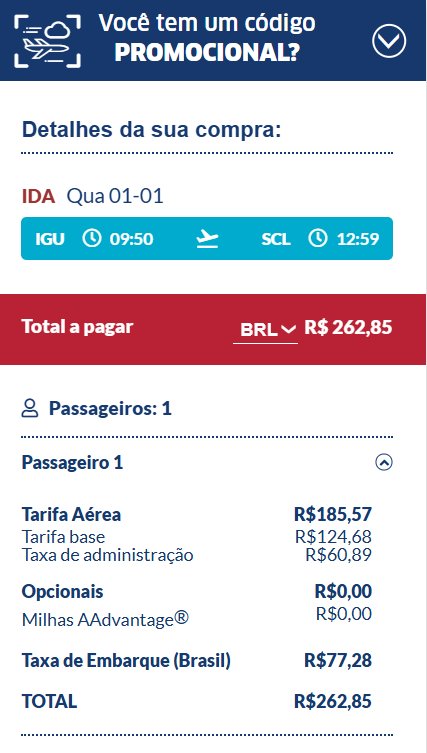This screenshot has height=753, width=427.
Task: Click the airplane and cloud promo icon
Action: point(48,40)
